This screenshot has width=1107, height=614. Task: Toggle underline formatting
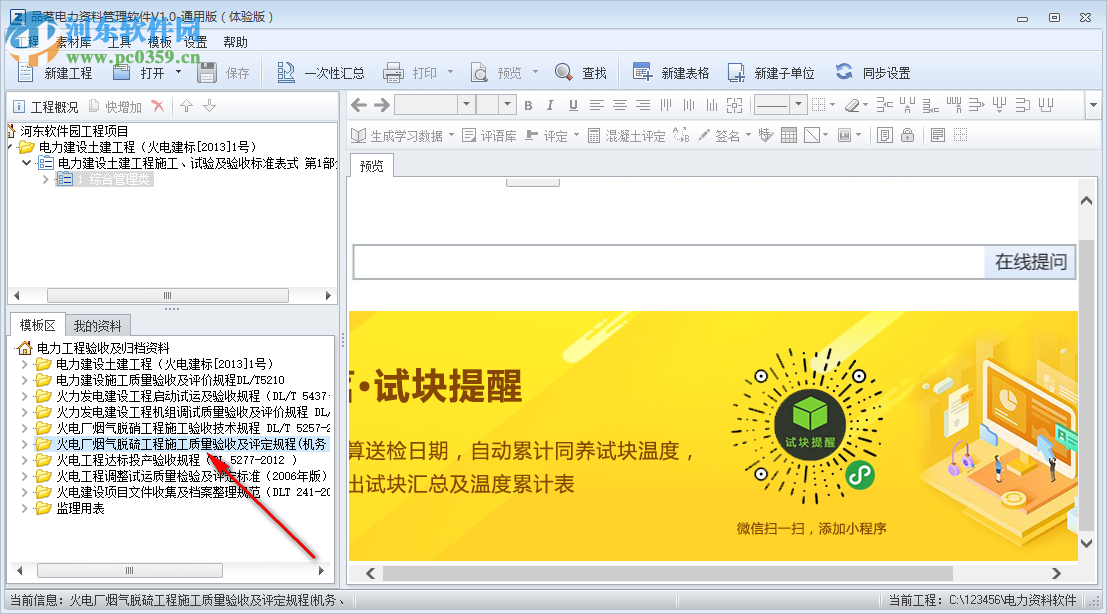click(572, 104)
